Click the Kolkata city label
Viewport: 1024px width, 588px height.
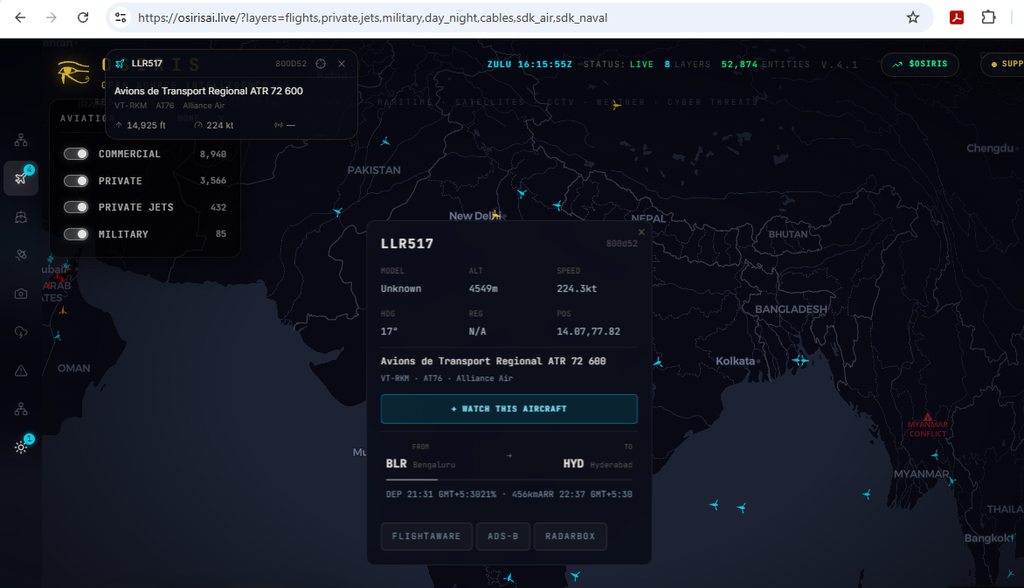coord(735,361)
